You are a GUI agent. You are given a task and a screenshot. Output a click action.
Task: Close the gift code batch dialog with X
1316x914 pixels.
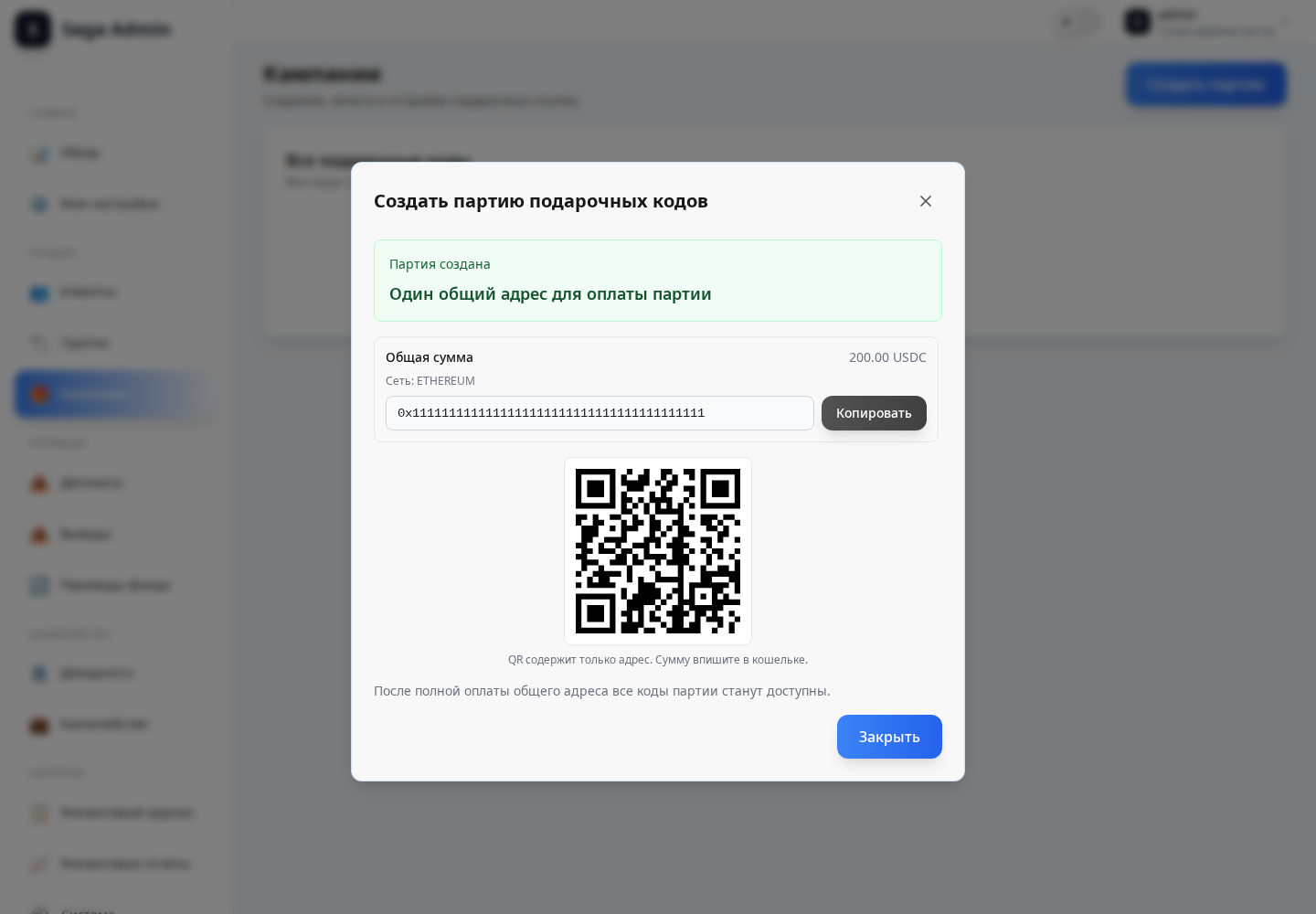point(926,201)
